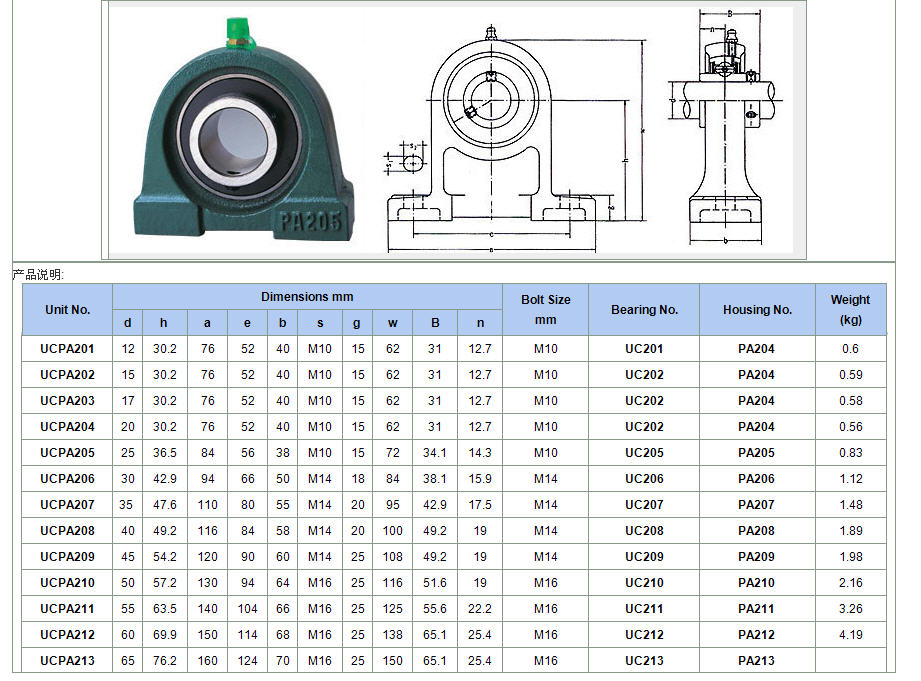Click weight value 1.98
The image size is (921, 681).
click(851, 556)
